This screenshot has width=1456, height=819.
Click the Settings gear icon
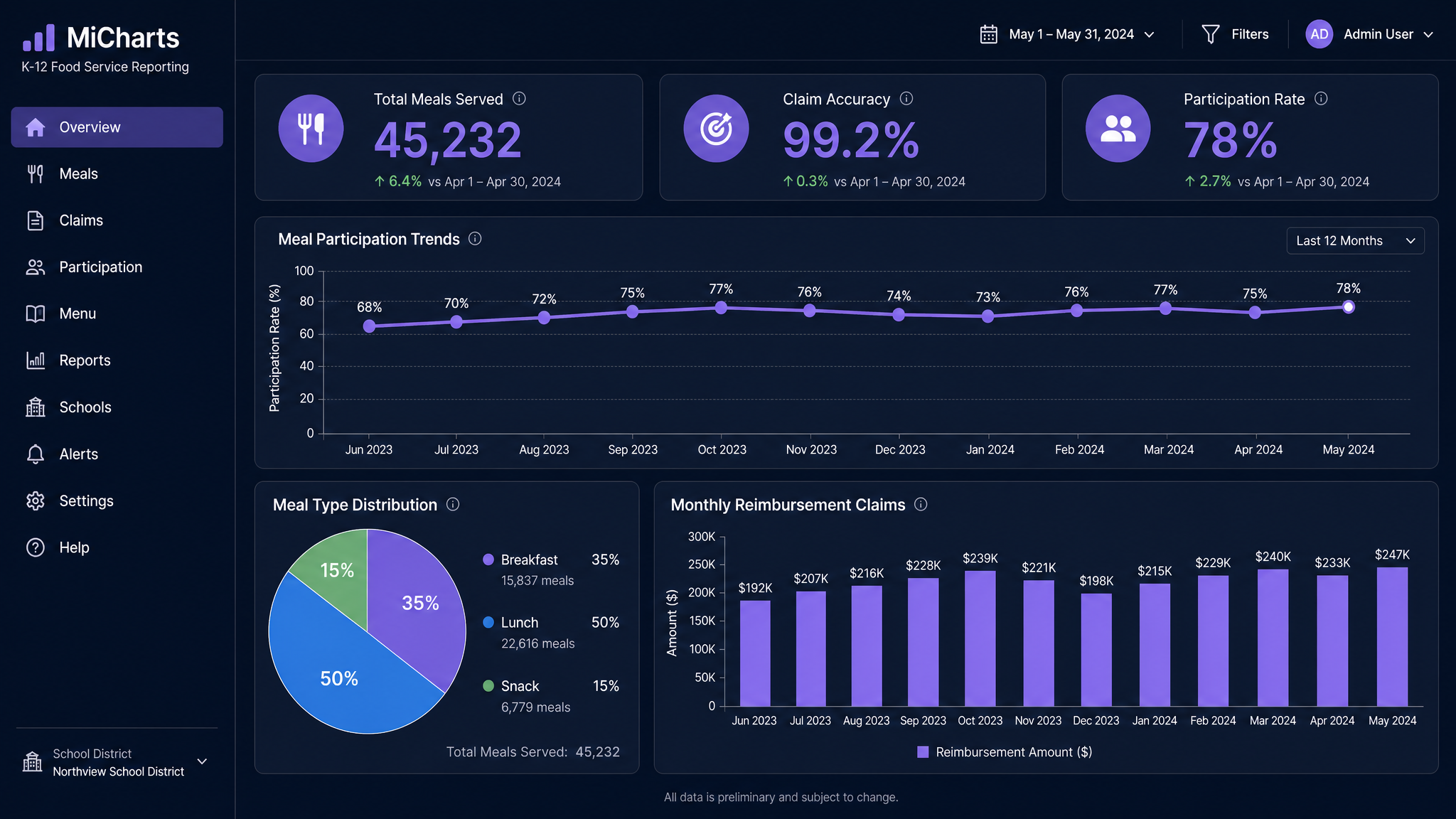(x=35, y=501)
